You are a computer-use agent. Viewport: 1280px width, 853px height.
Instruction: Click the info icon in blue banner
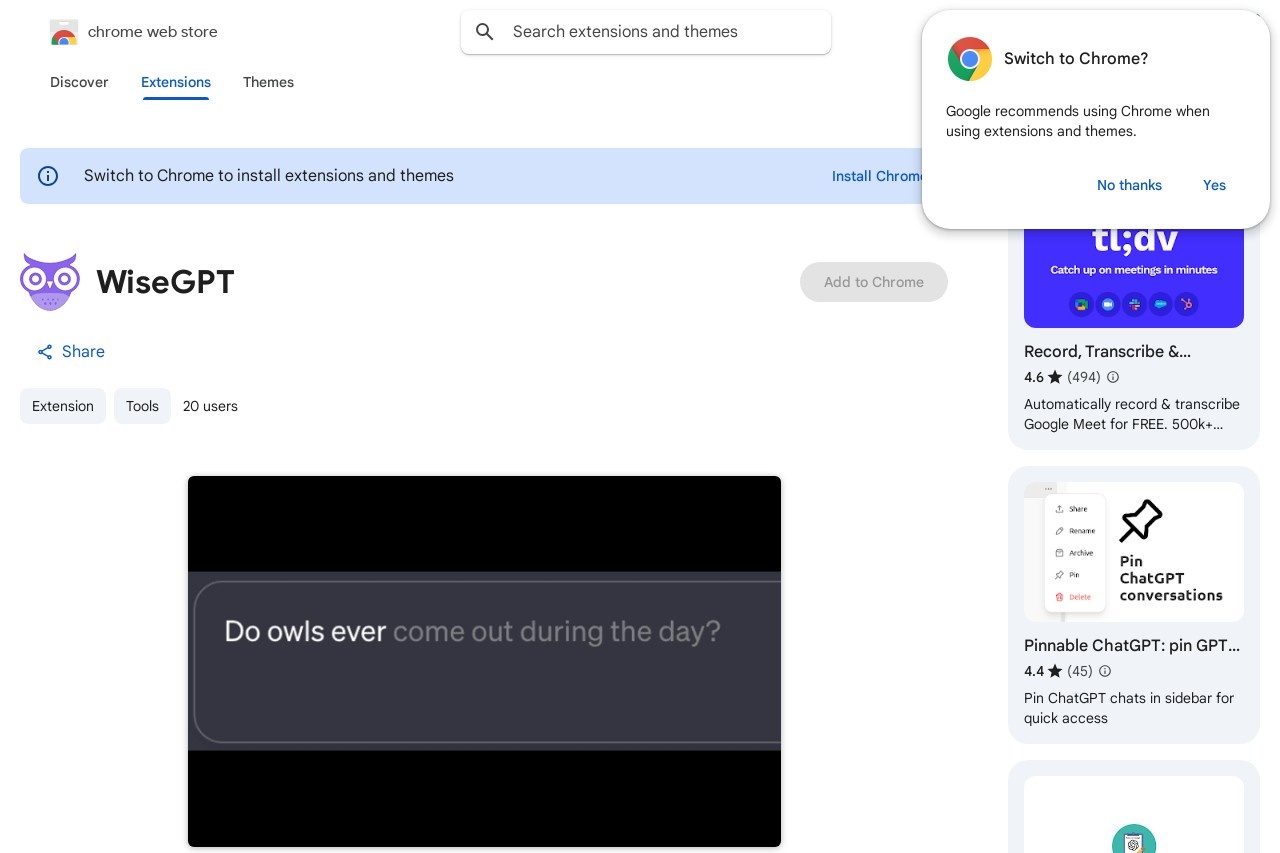point(48,176)
